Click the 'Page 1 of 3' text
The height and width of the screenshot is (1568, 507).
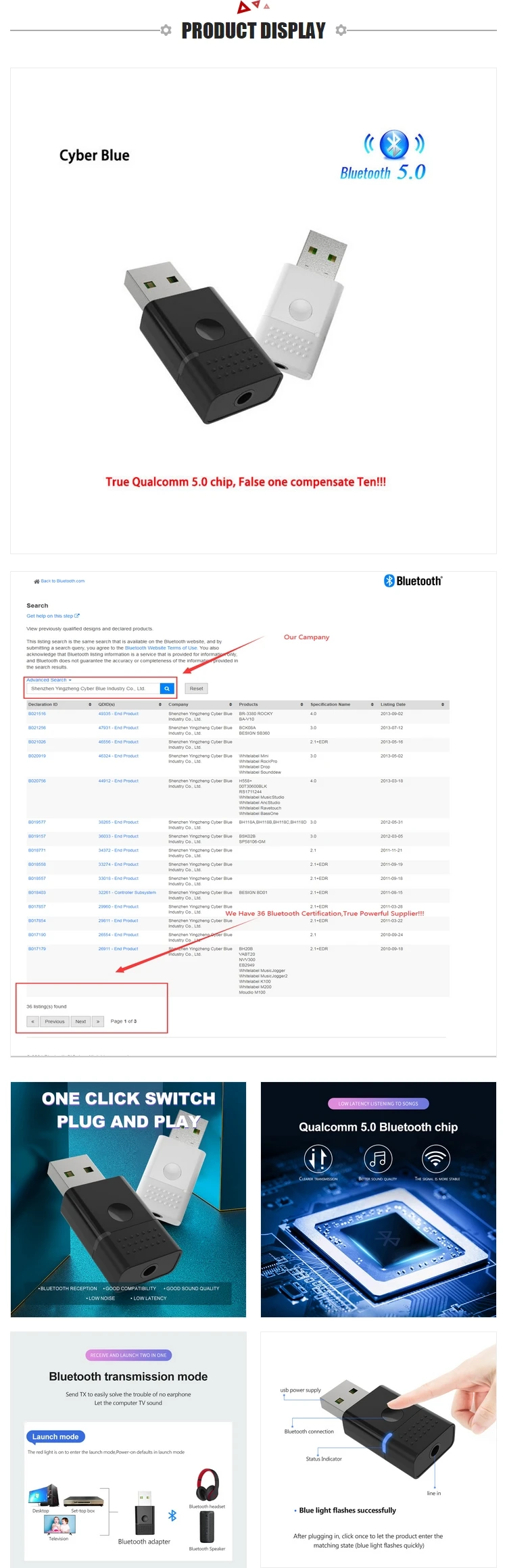point(124,1021)
